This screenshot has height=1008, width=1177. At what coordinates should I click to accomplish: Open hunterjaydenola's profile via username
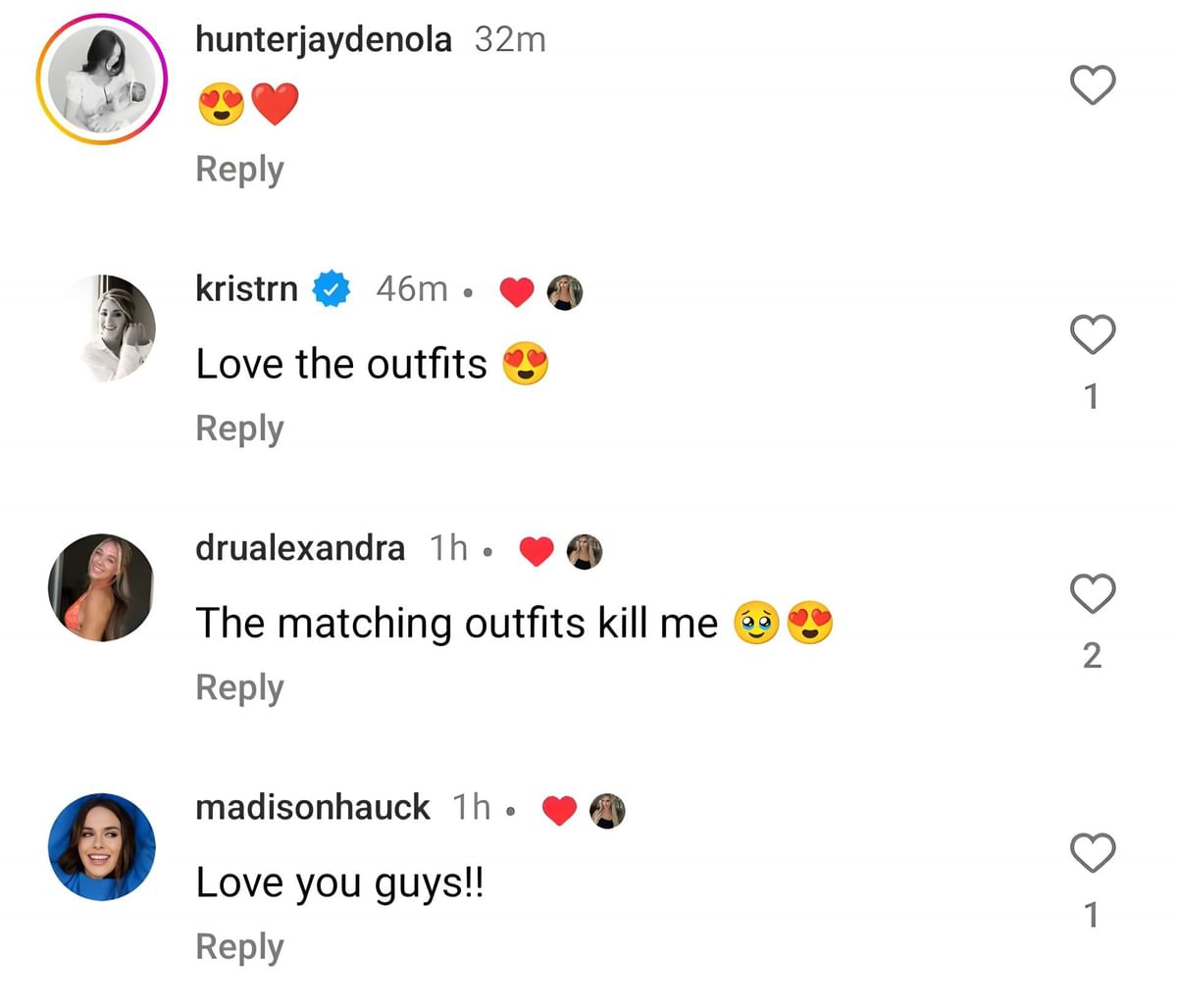(x=324, y=39)
